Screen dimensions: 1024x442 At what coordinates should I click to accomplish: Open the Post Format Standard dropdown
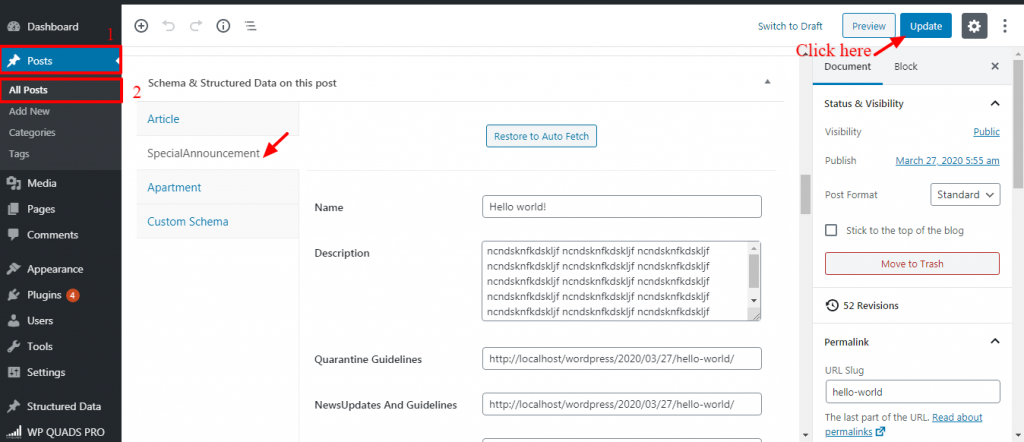point(965,195)
